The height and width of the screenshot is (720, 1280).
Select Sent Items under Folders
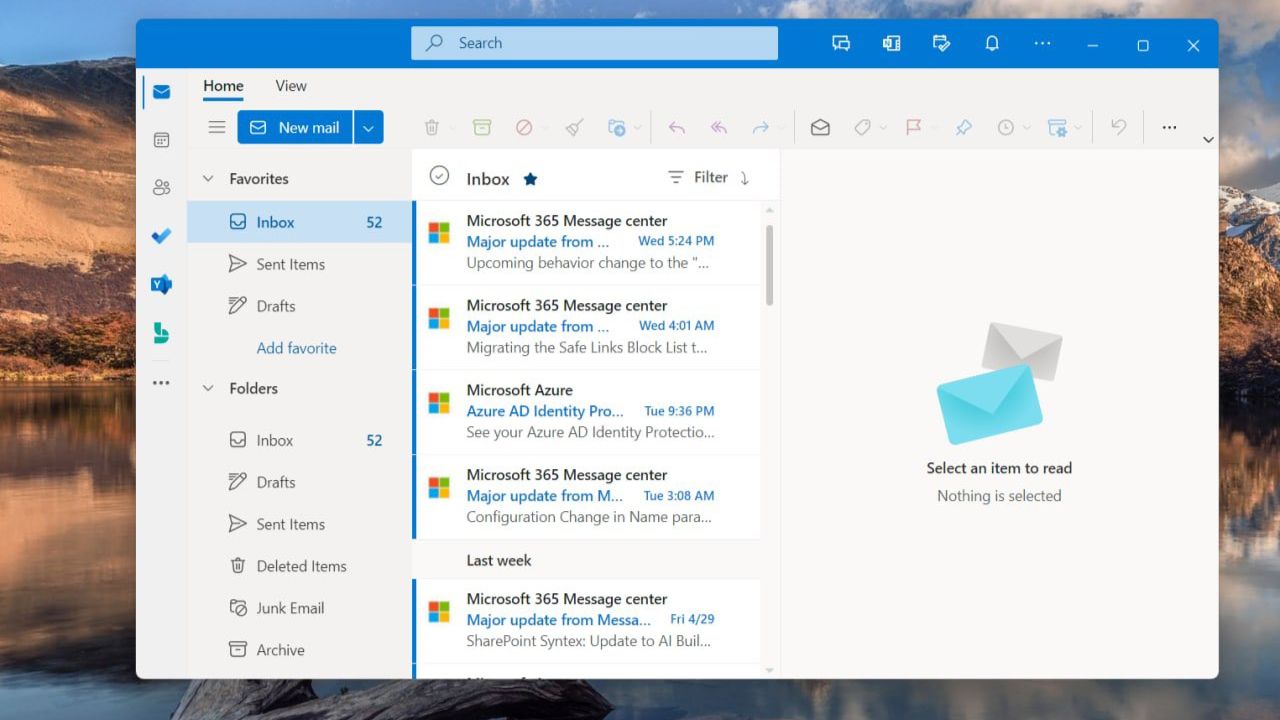coord(299,524)
